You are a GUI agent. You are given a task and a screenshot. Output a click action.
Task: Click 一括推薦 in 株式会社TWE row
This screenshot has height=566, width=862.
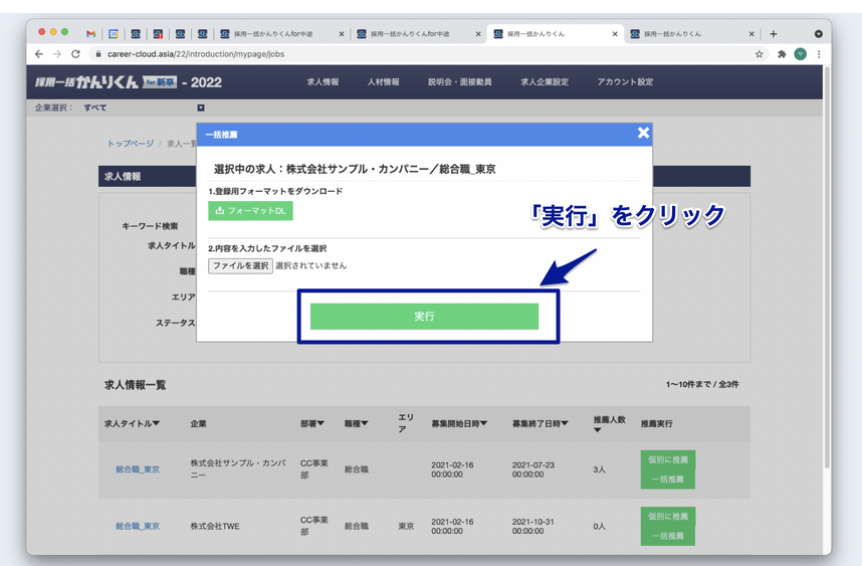[668, 536]
